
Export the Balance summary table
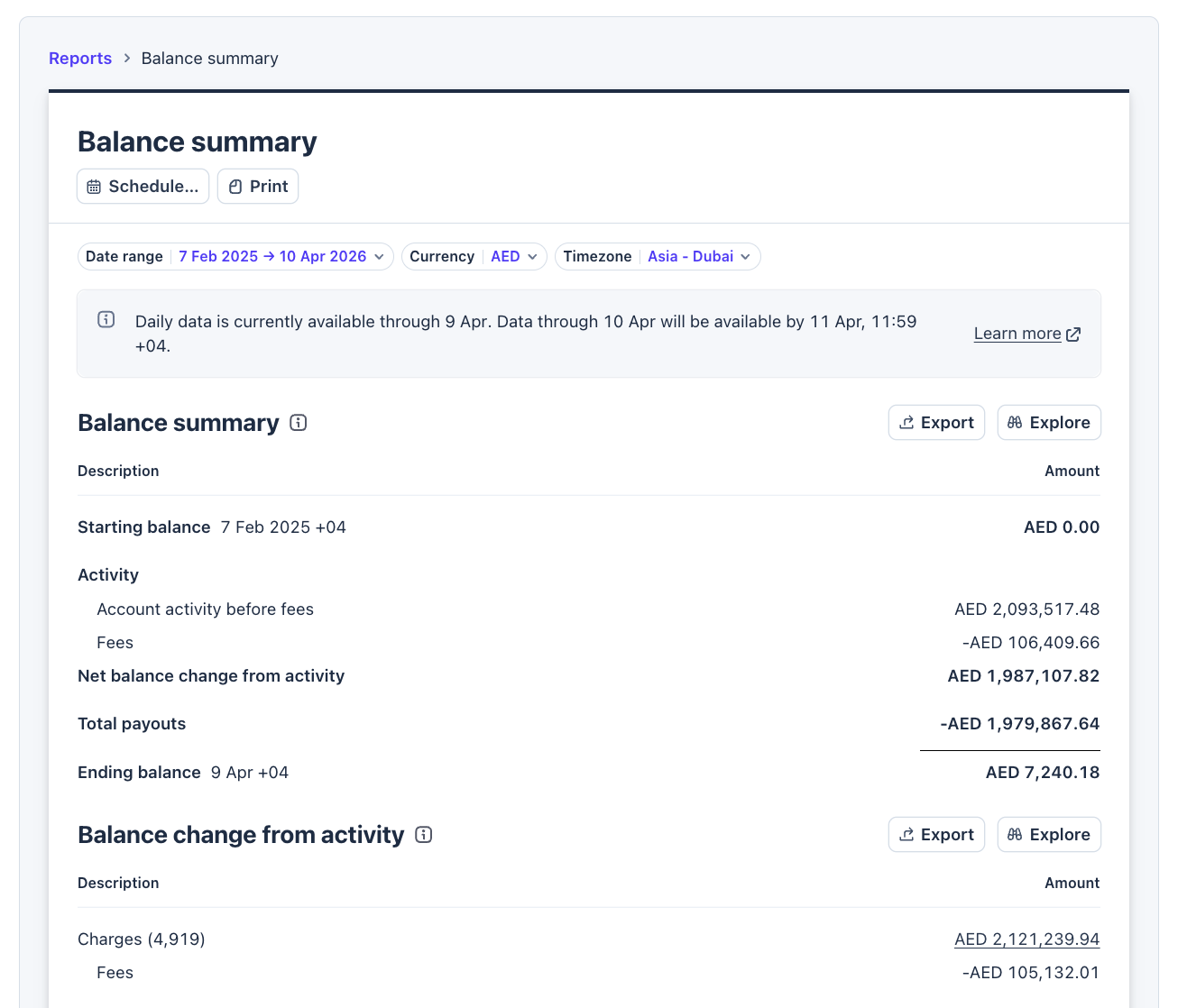[x=936, y=423]
